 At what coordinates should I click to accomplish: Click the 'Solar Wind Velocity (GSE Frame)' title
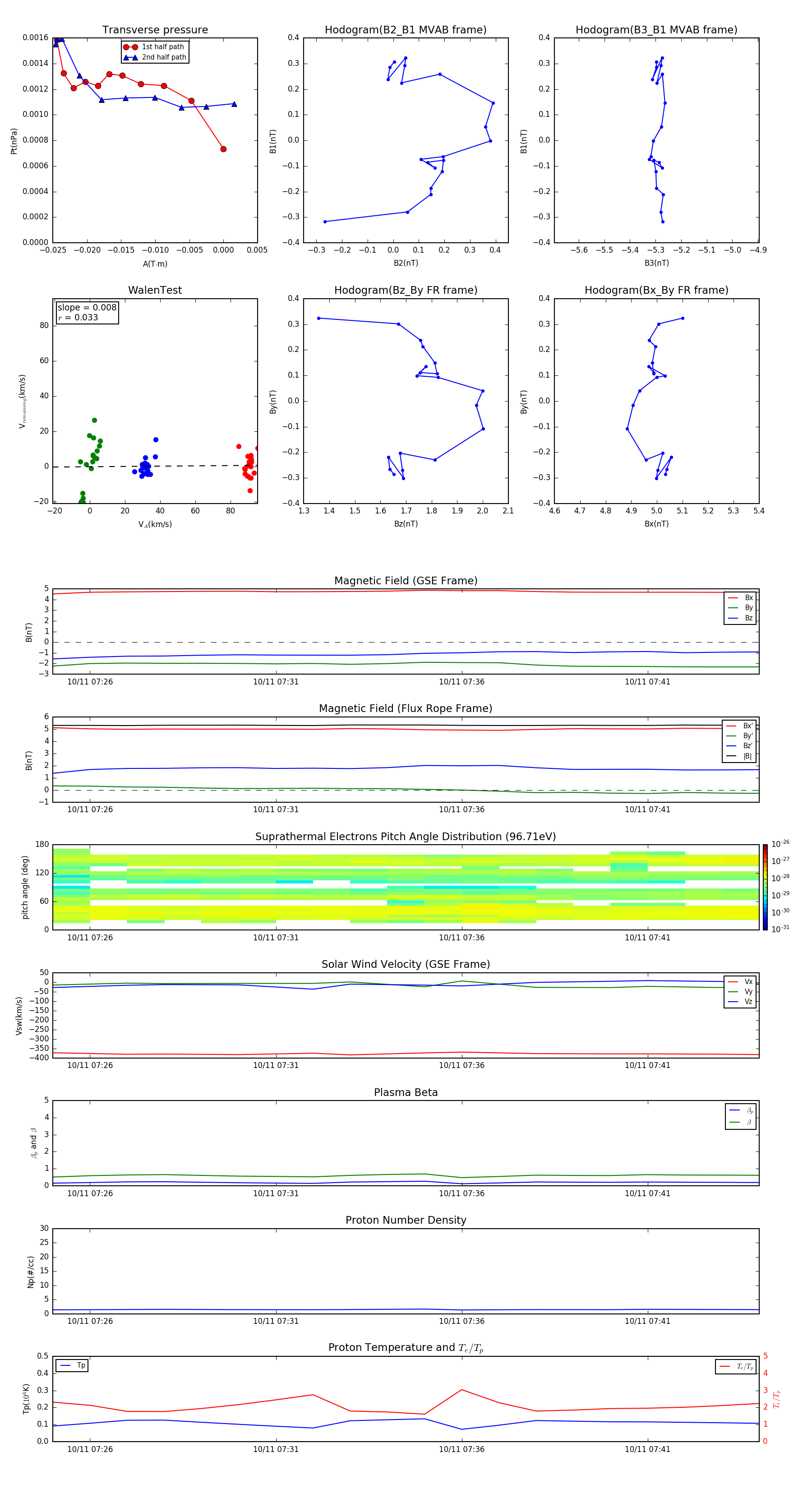tap(406, 964)
